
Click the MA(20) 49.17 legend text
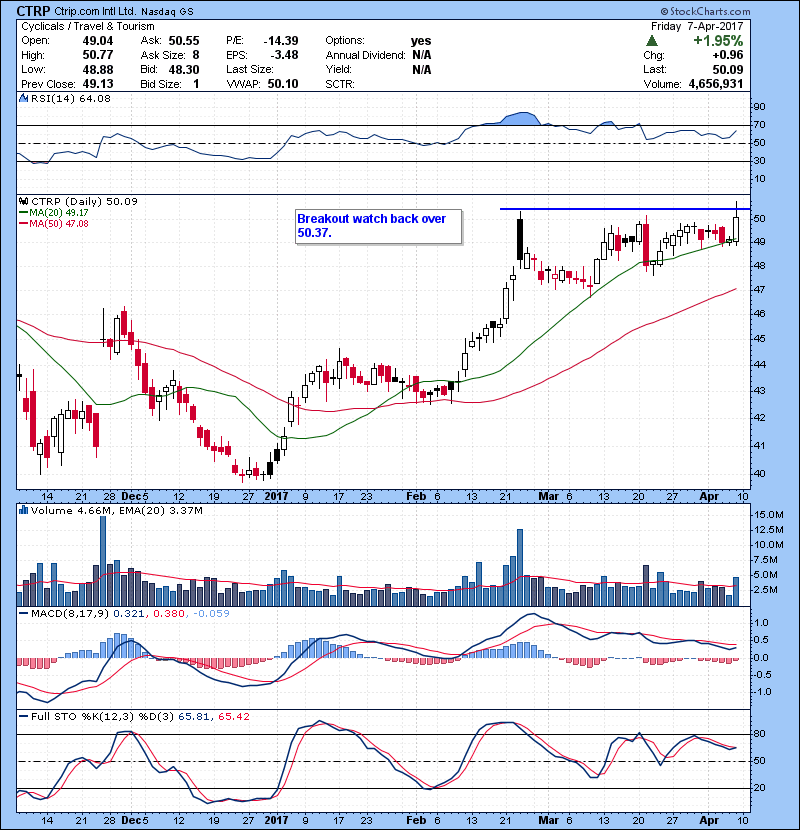(x=59, y=213)
